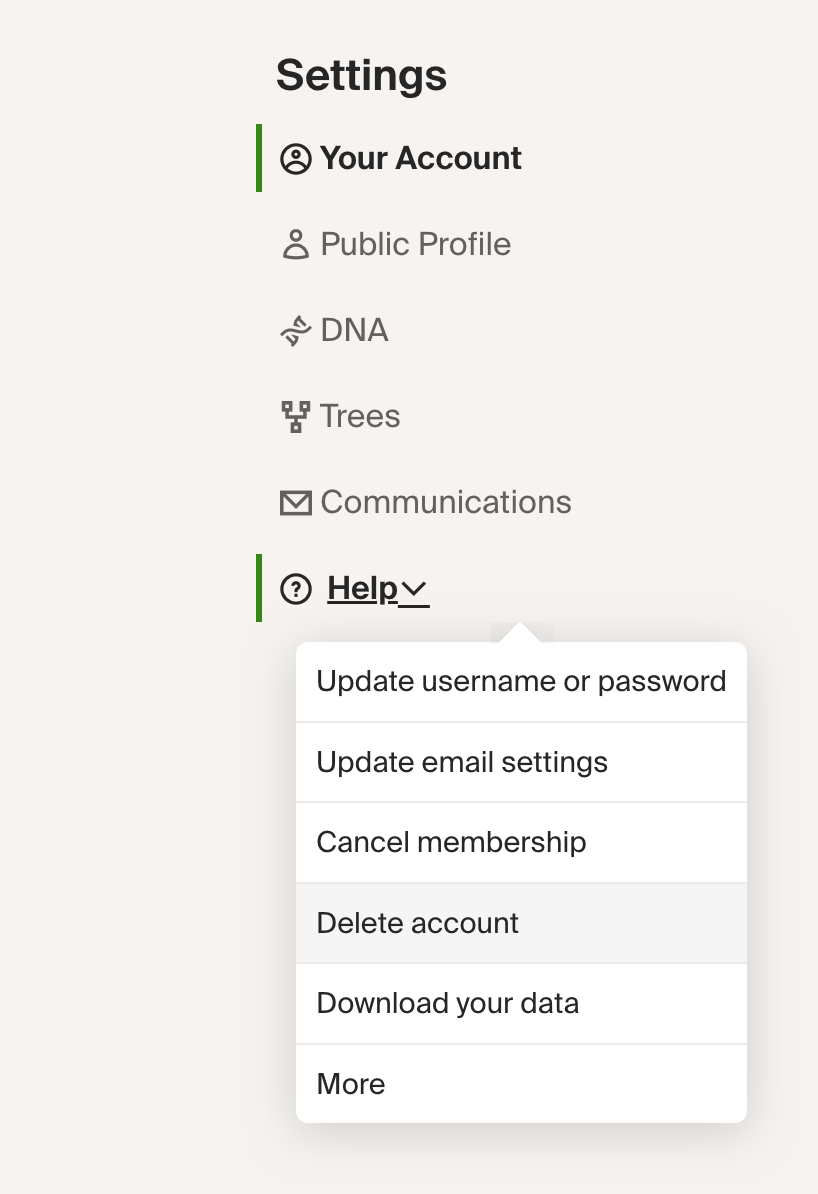Click the Trees hierarchy icon

tap(296, 417)
